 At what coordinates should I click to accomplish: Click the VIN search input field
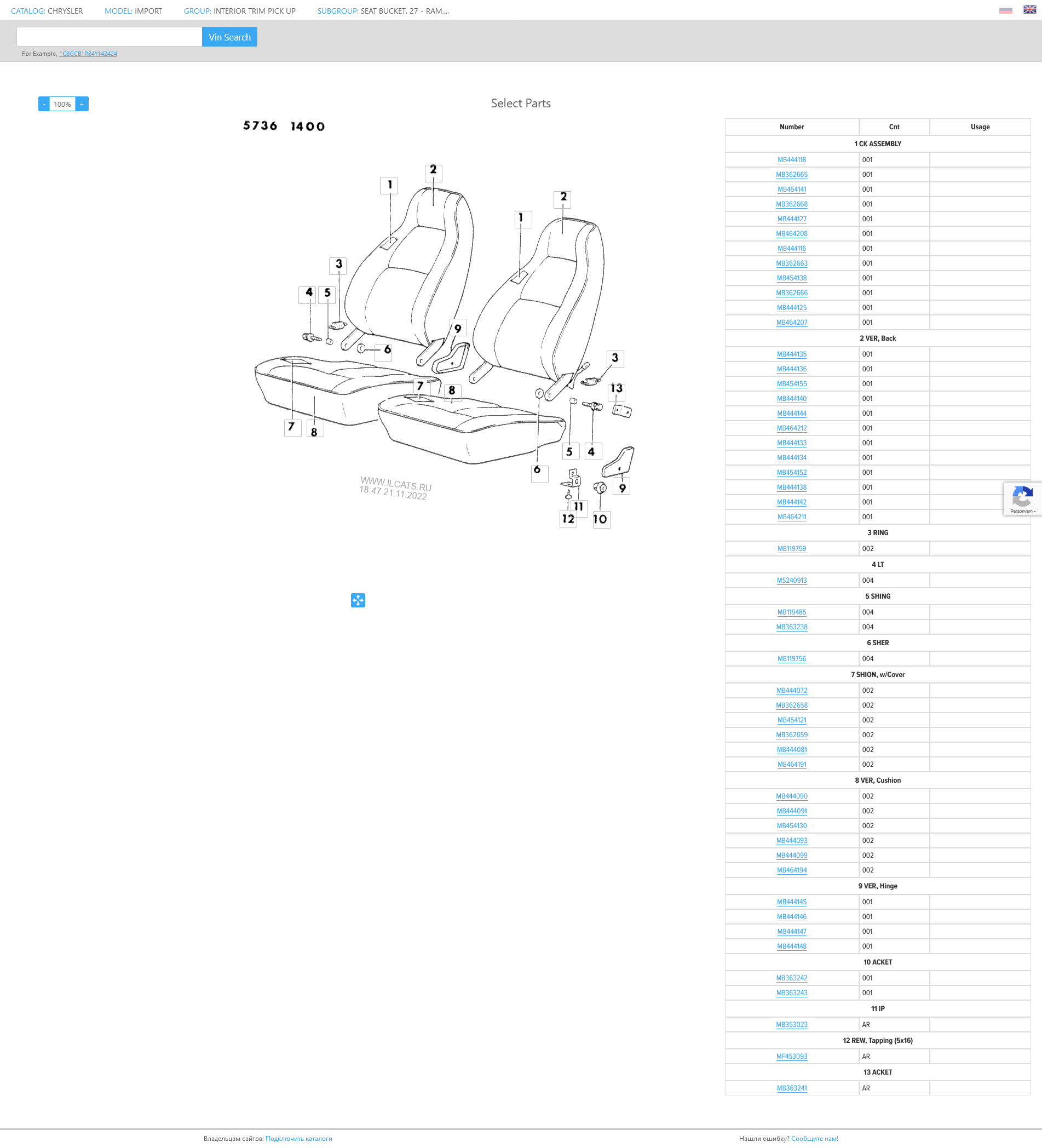[x=110, y=37]
